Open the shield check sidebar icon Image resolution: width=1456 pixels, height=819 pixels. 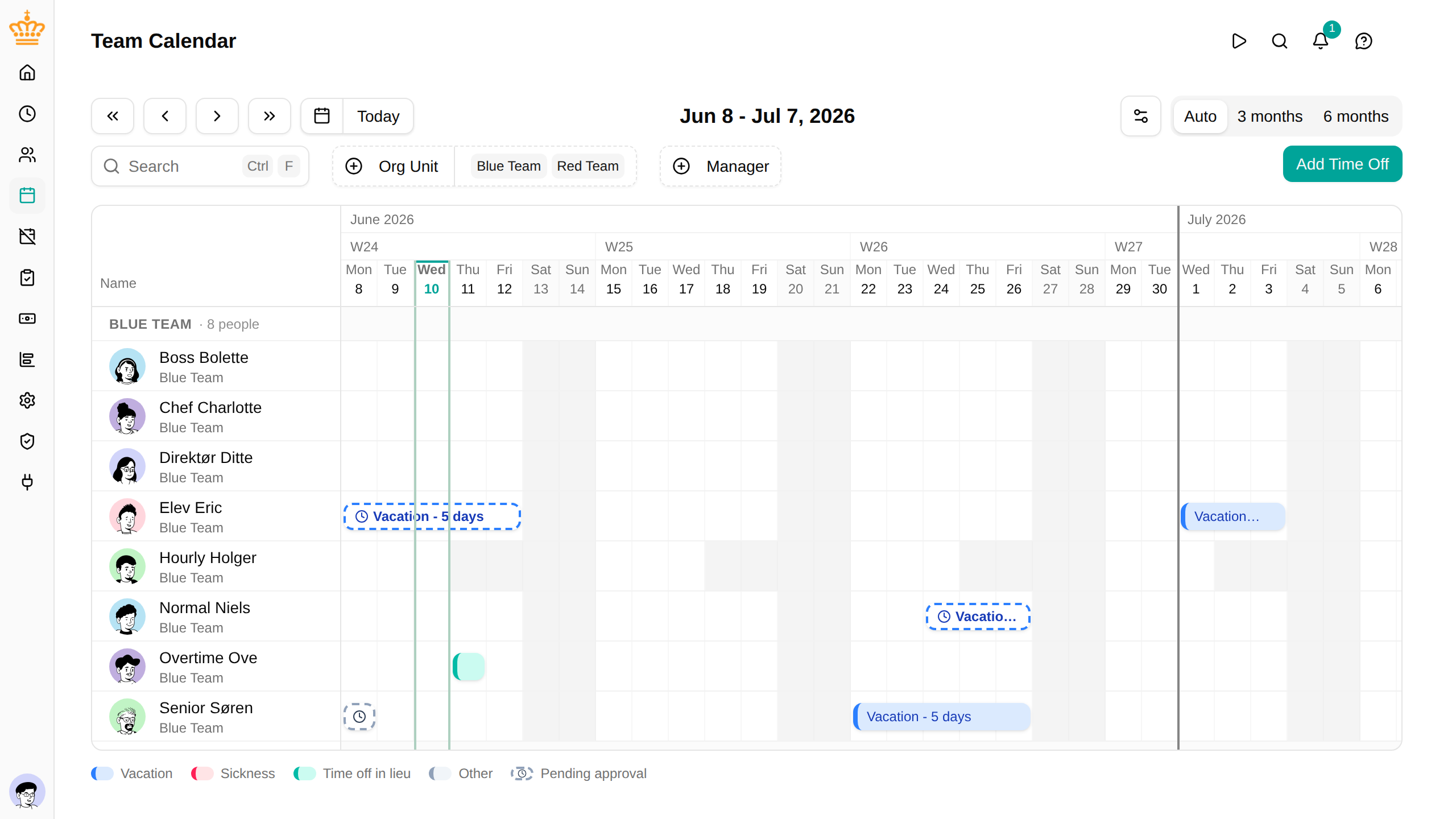27,441
